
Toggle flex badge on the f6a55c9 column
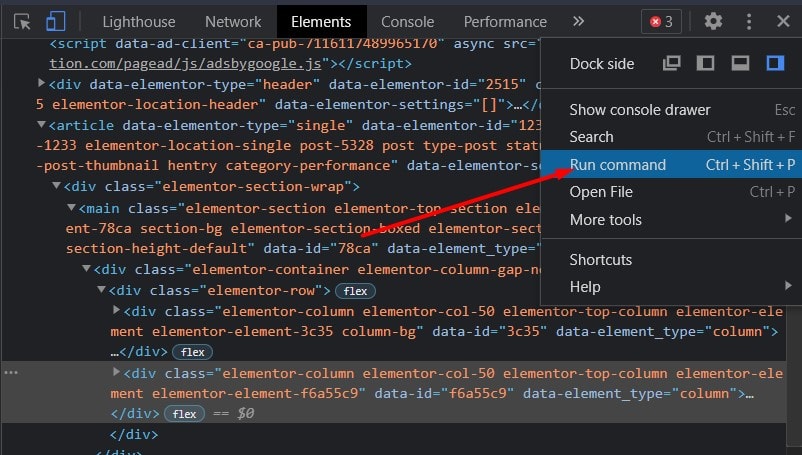point(184,414)
